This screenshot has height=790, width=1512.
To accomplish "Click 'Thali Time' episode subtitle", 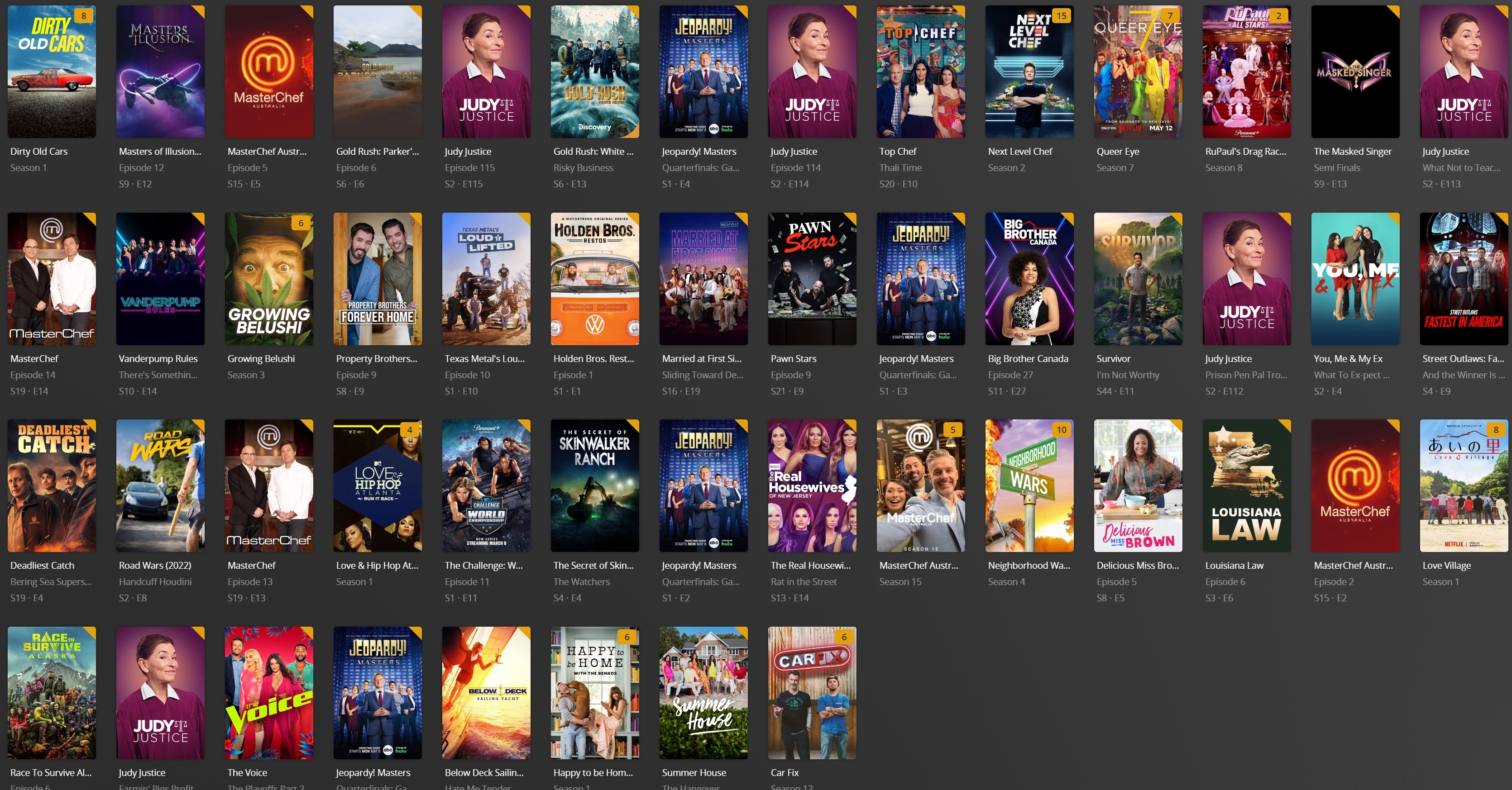I will pos(900,168).
